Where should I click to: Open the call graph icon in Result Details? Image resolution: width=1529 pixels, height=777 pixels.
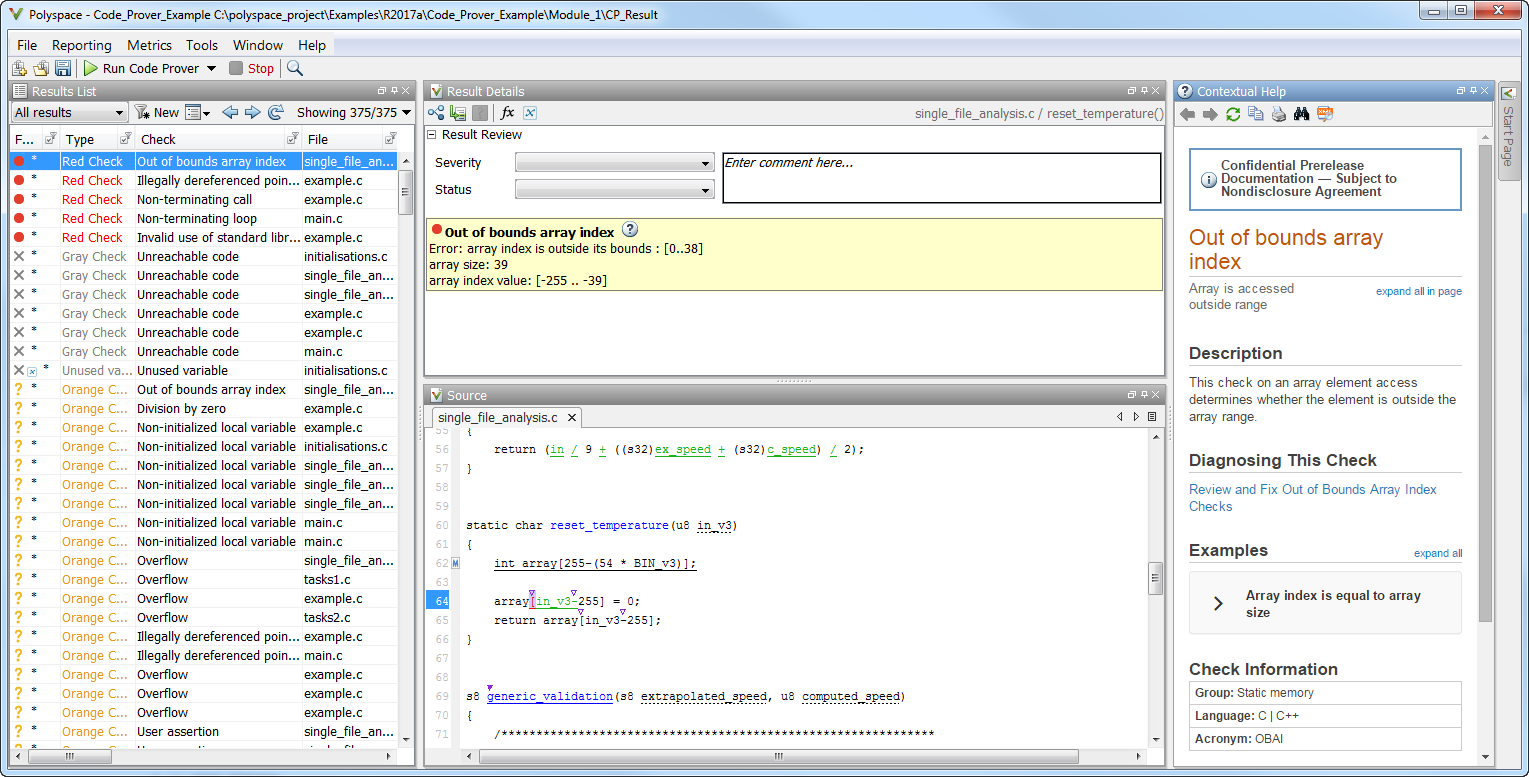click(436, 113)
